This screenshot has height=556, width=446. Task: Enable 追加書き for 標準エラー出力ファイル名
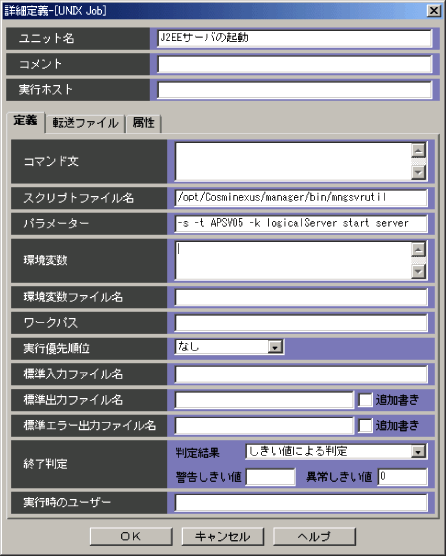365,426
